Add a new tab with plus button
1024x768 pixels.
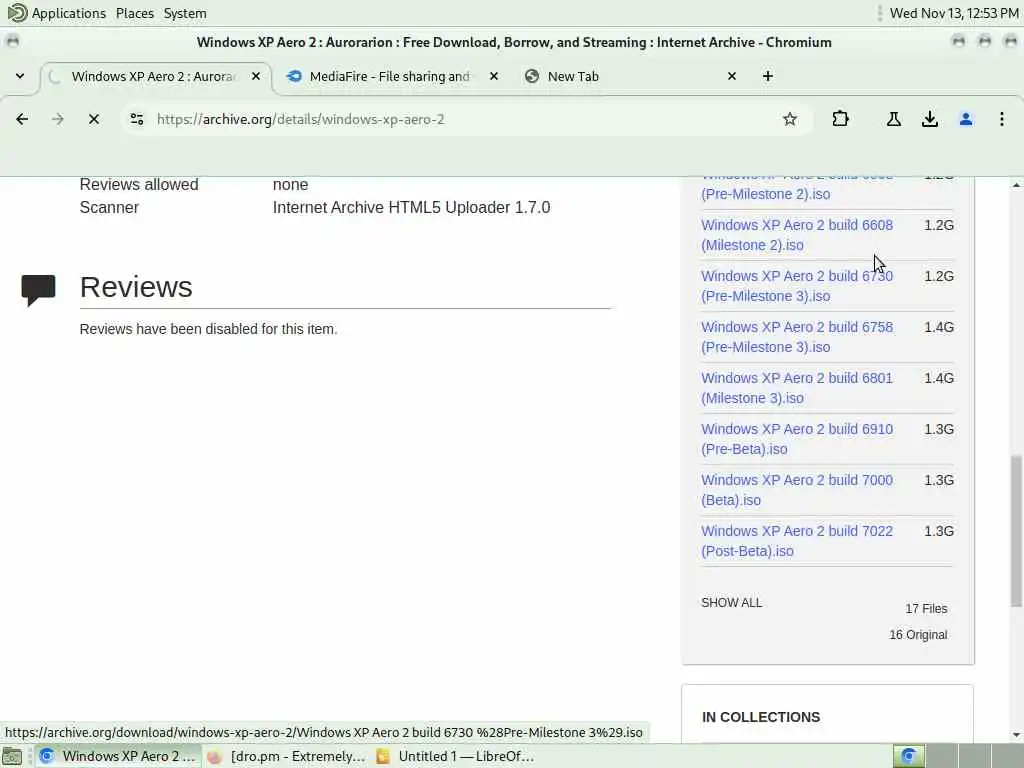coord(767,76)
